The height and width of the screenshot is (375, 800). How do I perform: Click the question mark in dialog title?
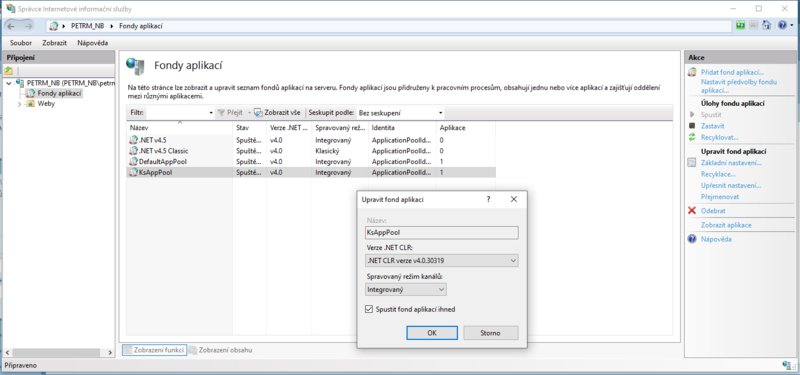pyautogui.click(x=488, y=199)
